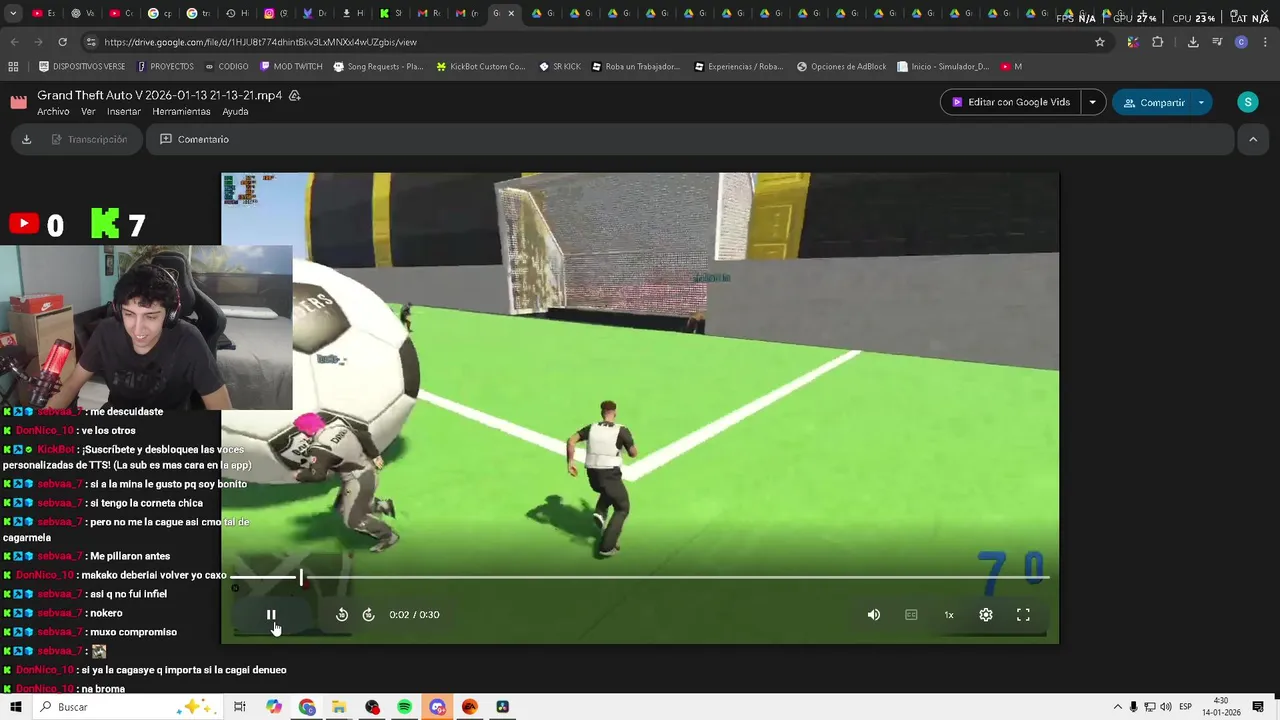
Task: Click the privacy icon next to file name
Action: 295,95
